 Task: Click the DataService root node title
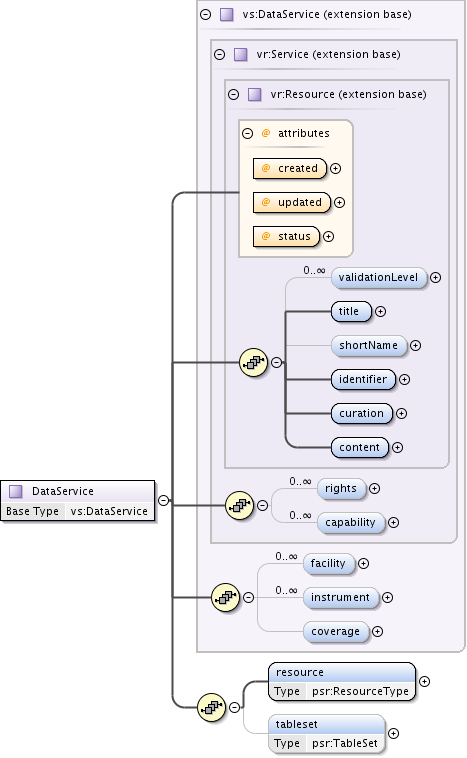tap(63, 491)
